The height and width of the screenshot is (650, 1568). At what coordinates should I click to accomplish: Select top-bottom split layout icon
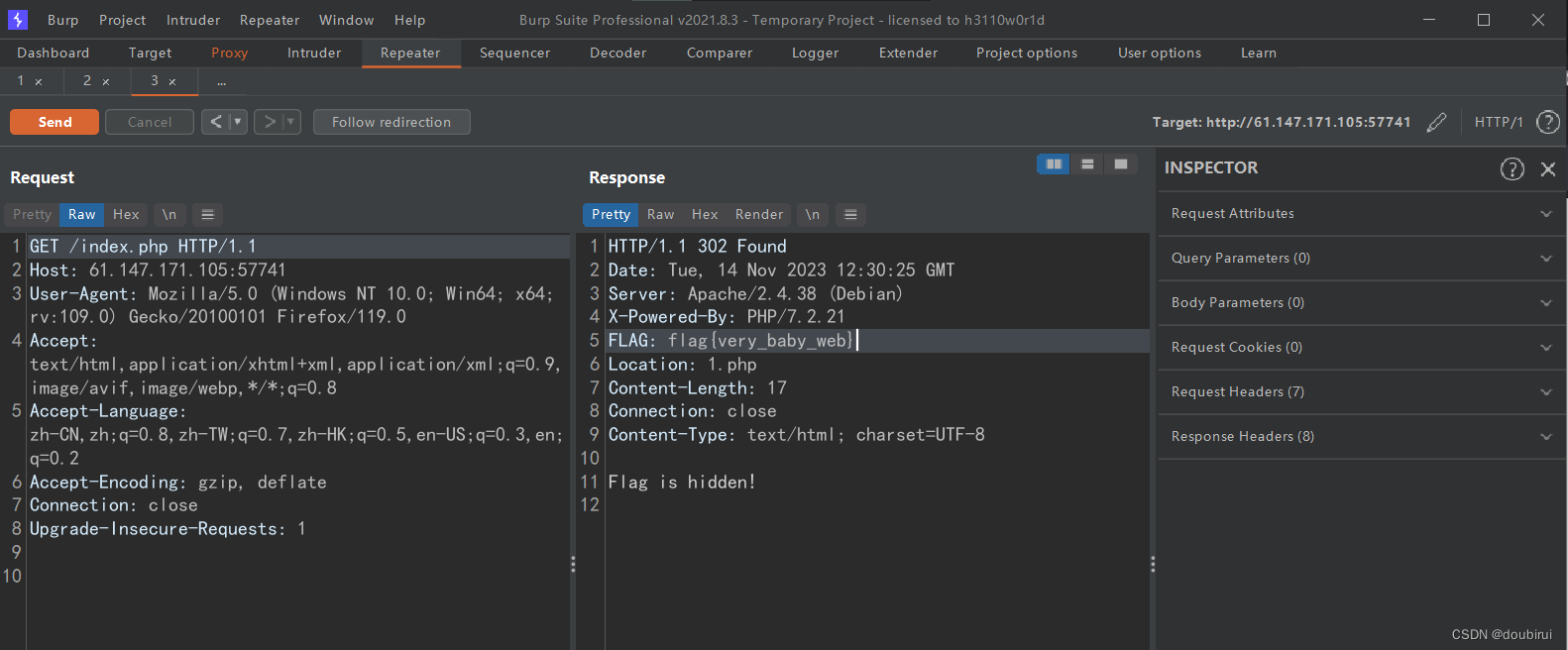coord(1087,163)
